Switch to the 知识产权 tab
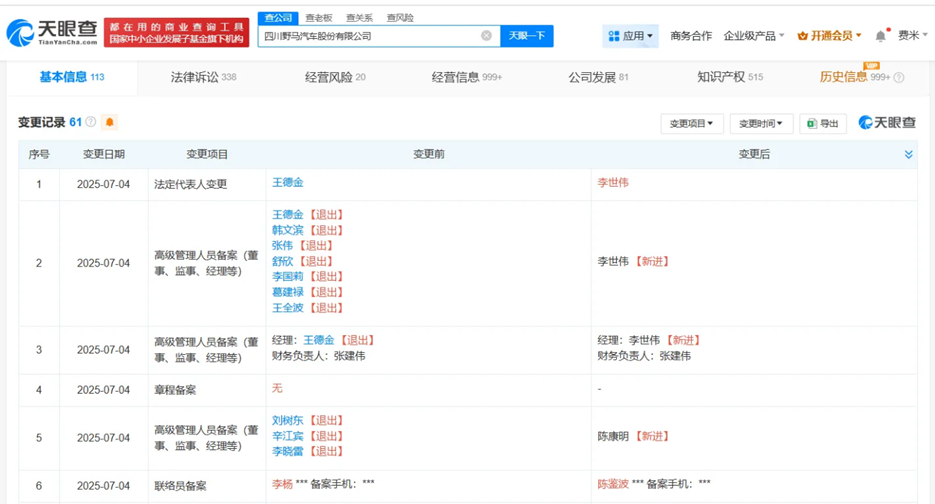Image resolution: width=935 pixels, height=504 pixels. tap(730, 77)
